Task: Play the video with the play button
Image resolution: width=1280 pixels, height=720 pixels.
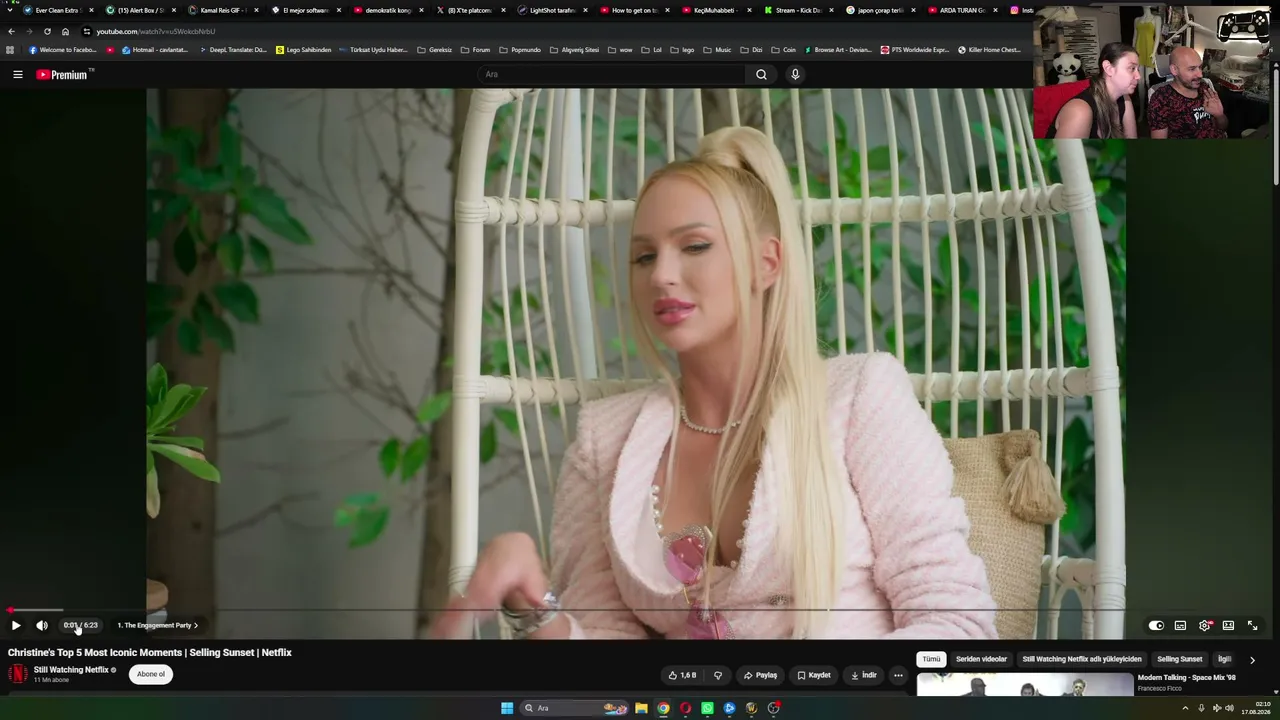Action: (16, 625)
